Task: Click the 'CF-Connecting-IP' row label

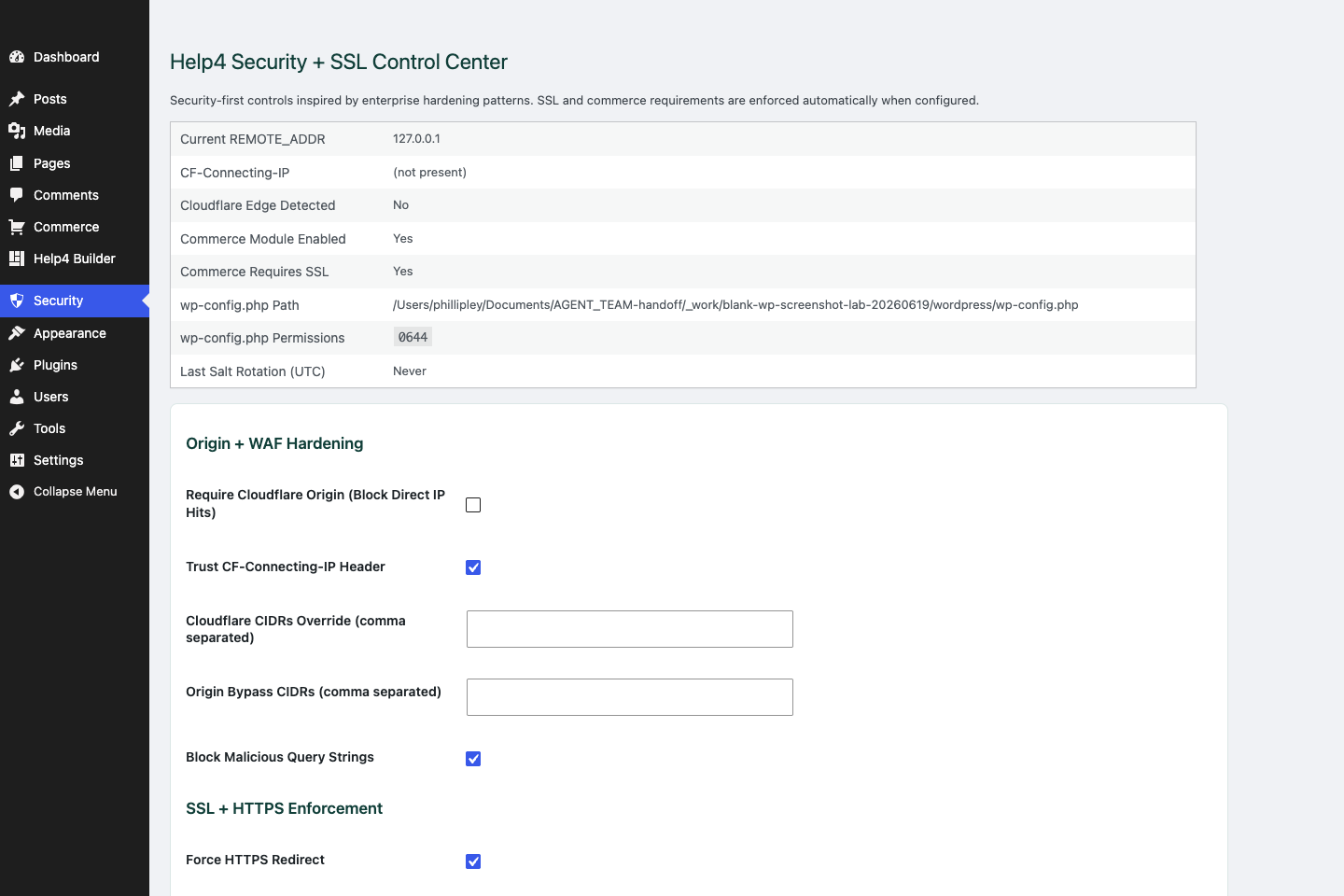Action: (235, 173)
